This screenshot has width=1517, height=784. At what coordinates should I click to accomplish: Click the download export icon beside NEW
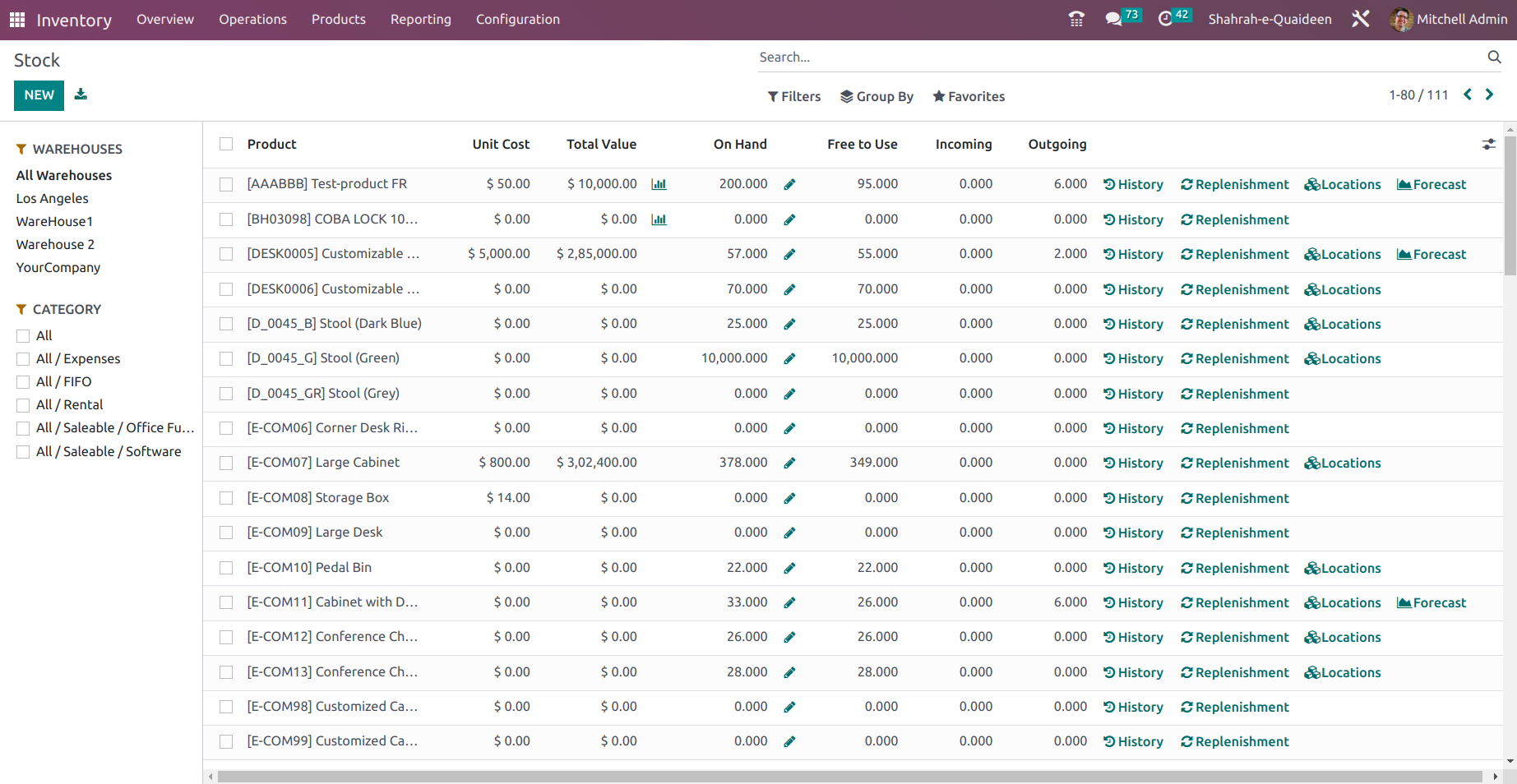point(81,95)
